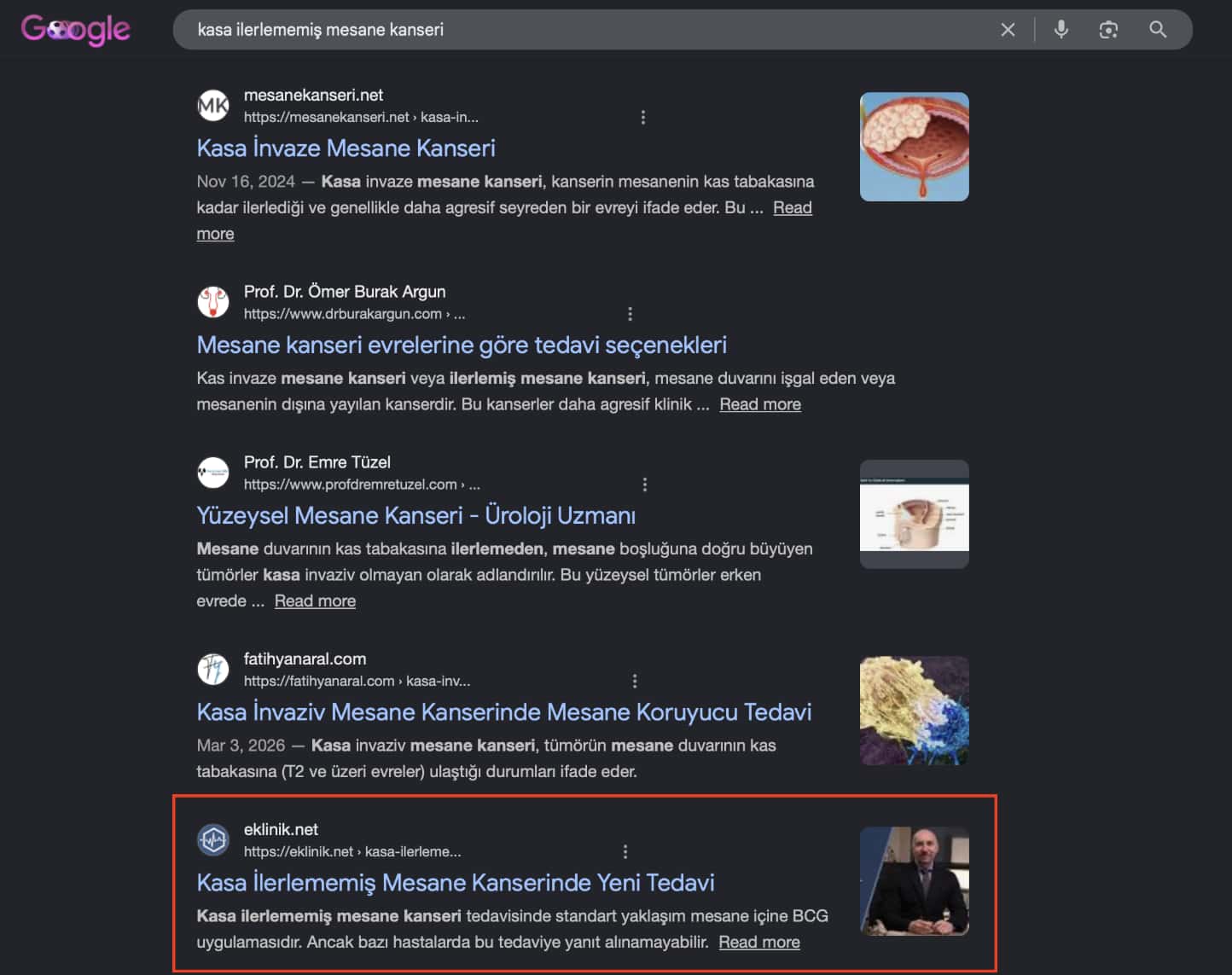This screenshot has width=1232, height=975.
Task: Click the eklinik.net doctor photo thumbnail
Action: 914,881
